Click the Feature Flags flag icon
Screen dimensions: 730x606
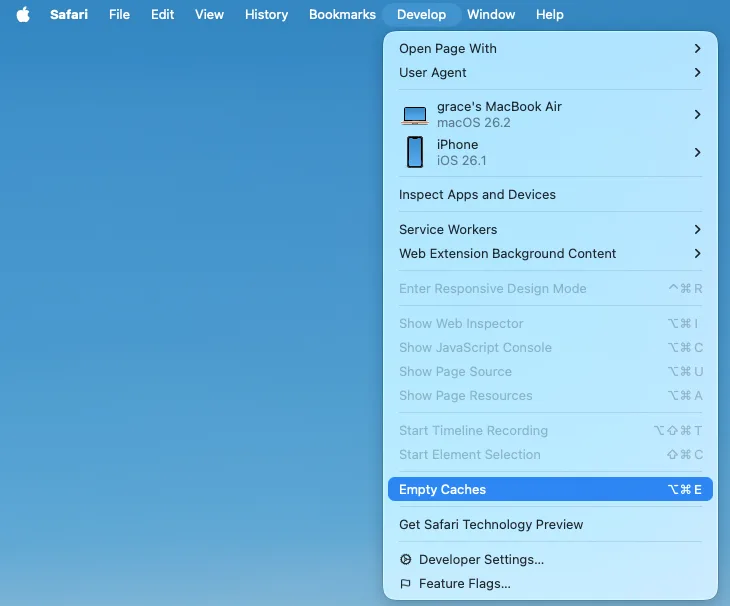[406, 584]
